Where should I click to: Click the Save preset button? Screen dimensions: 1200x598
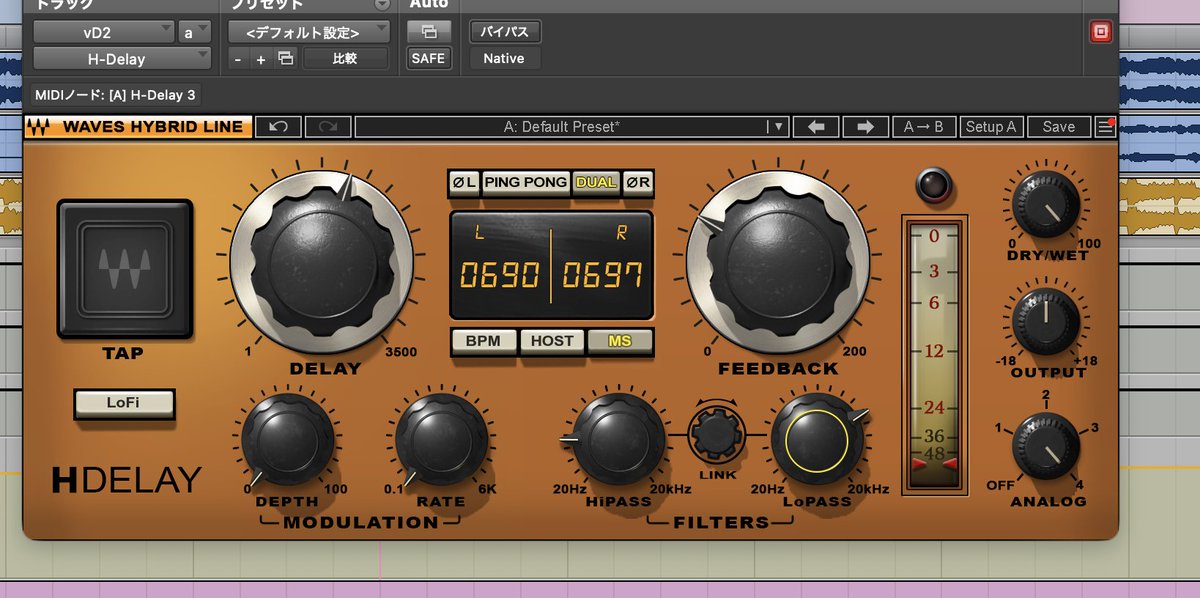tap(1058, 127)
